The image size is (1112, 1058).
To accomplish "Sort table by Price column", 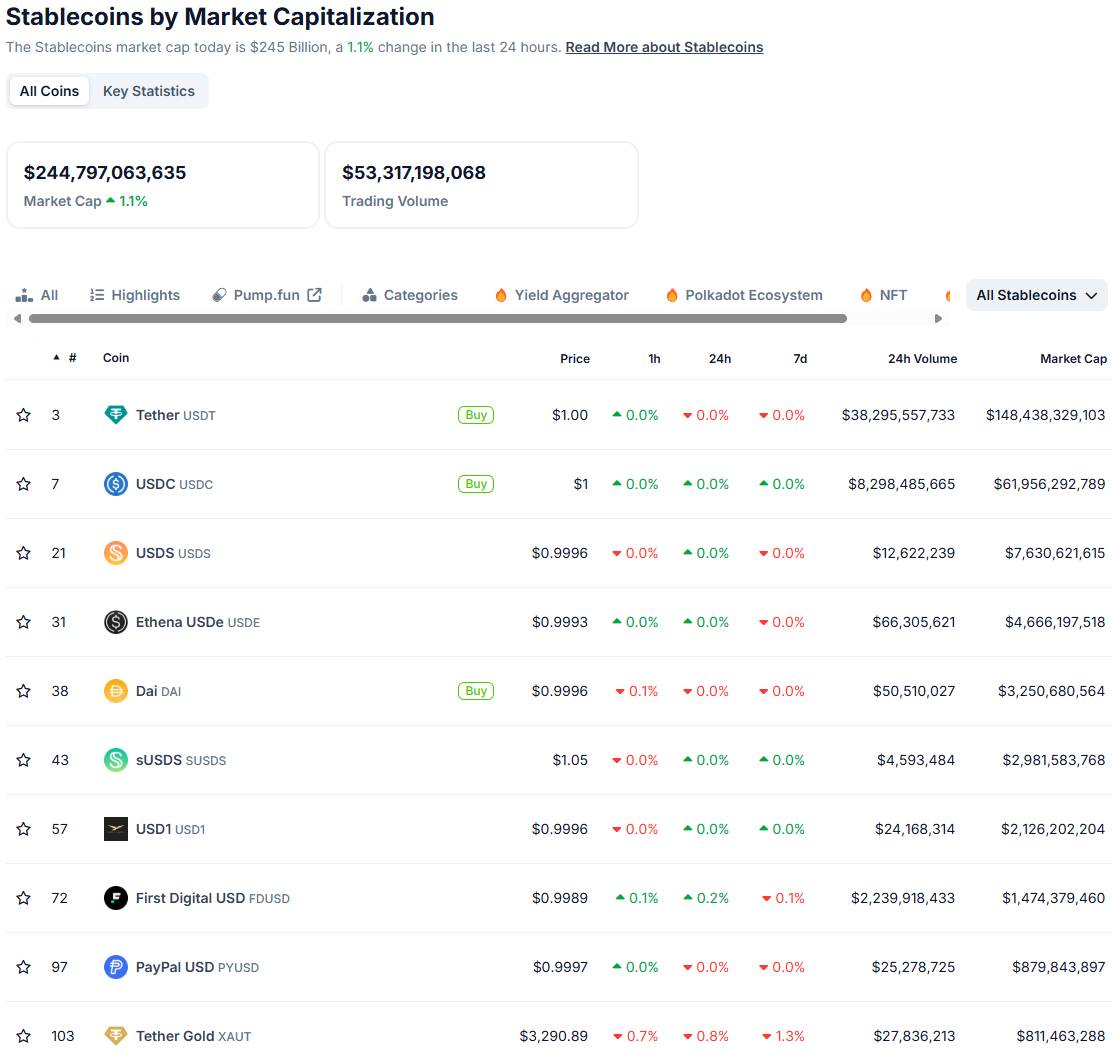I will (x=574, y=359).
